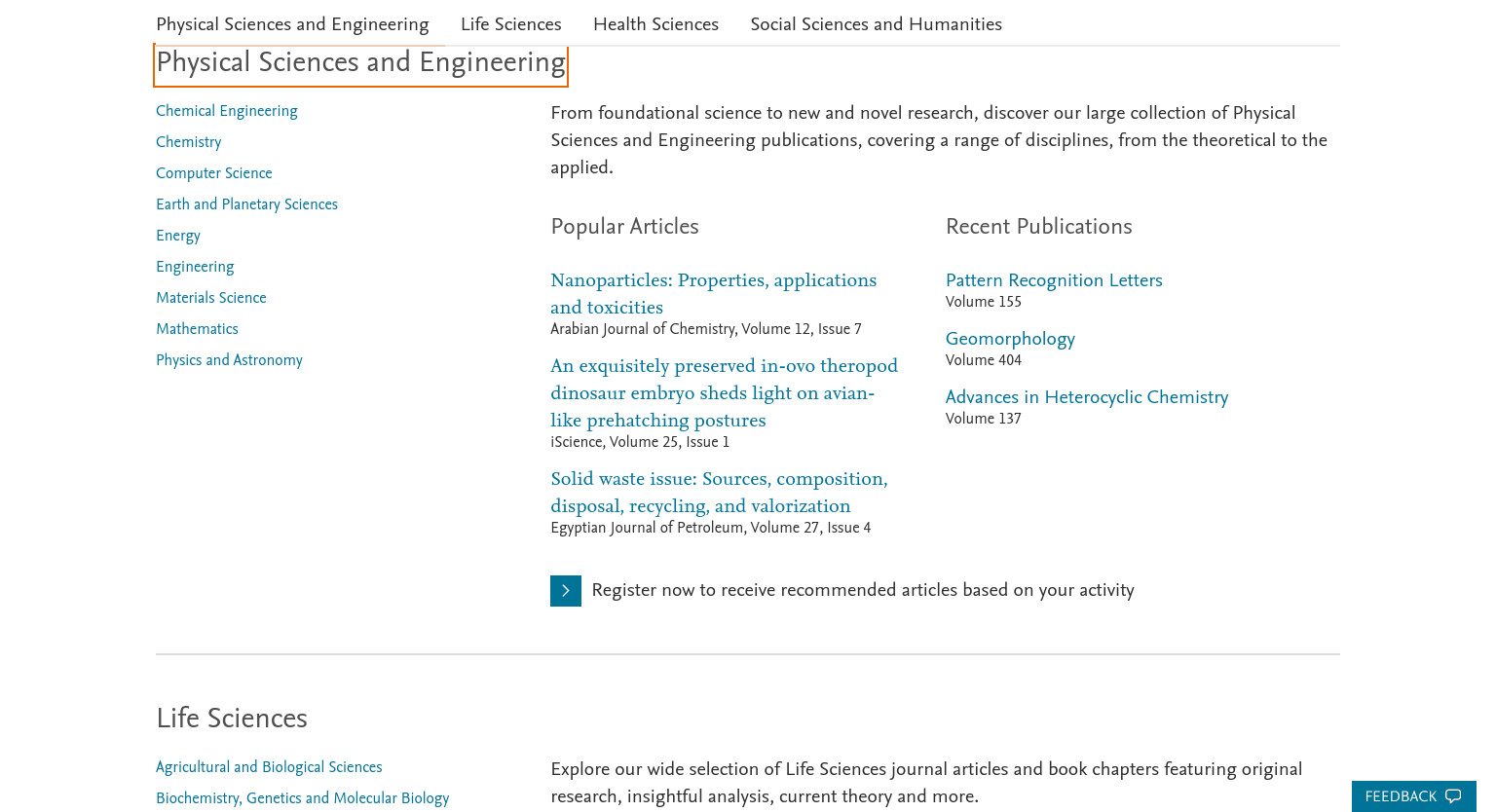Open the Computer Science link

tap(214, 173)
